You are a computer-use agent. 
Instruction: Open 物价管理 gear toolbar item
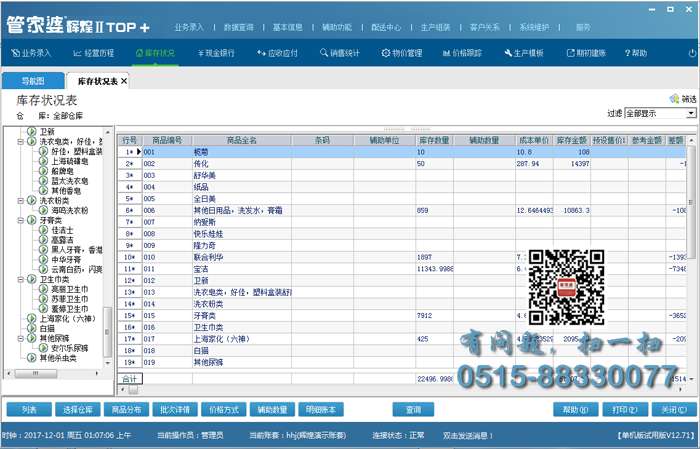[402, 53]
